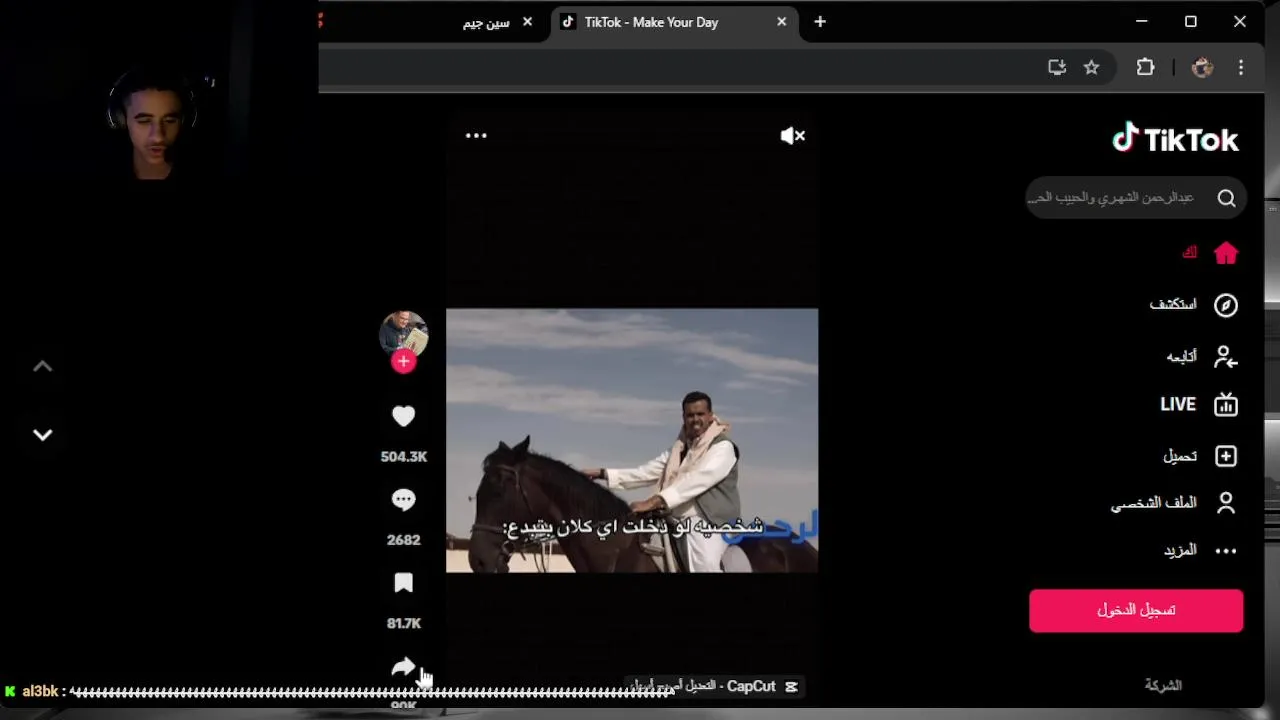Click the استكشف sidebar label
The height and width of the screenshot is (720, 1280).
[1173, 304]
